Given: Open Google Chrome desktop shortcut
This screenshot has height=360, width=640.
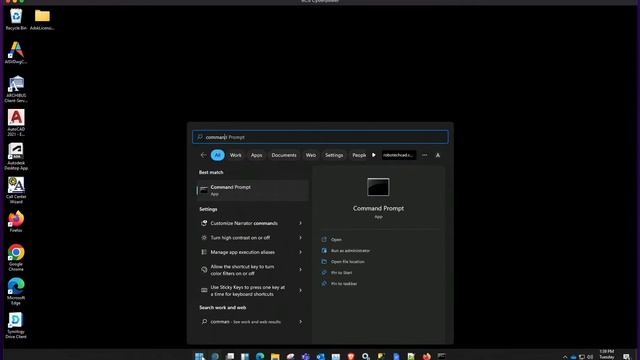Looking at the screenshot, I should click(16, 258).
